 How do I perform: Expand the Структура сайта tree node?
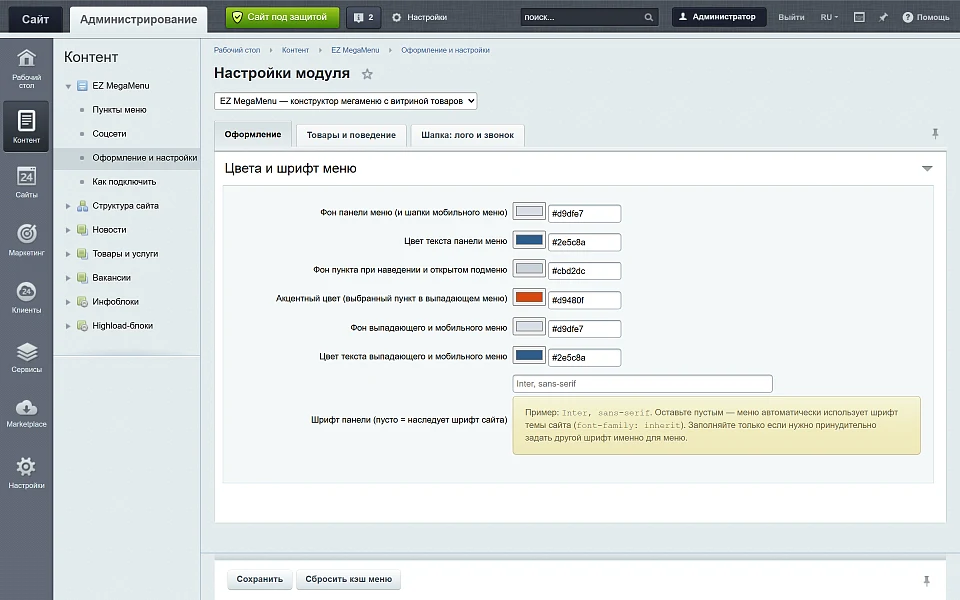point(68,206)
